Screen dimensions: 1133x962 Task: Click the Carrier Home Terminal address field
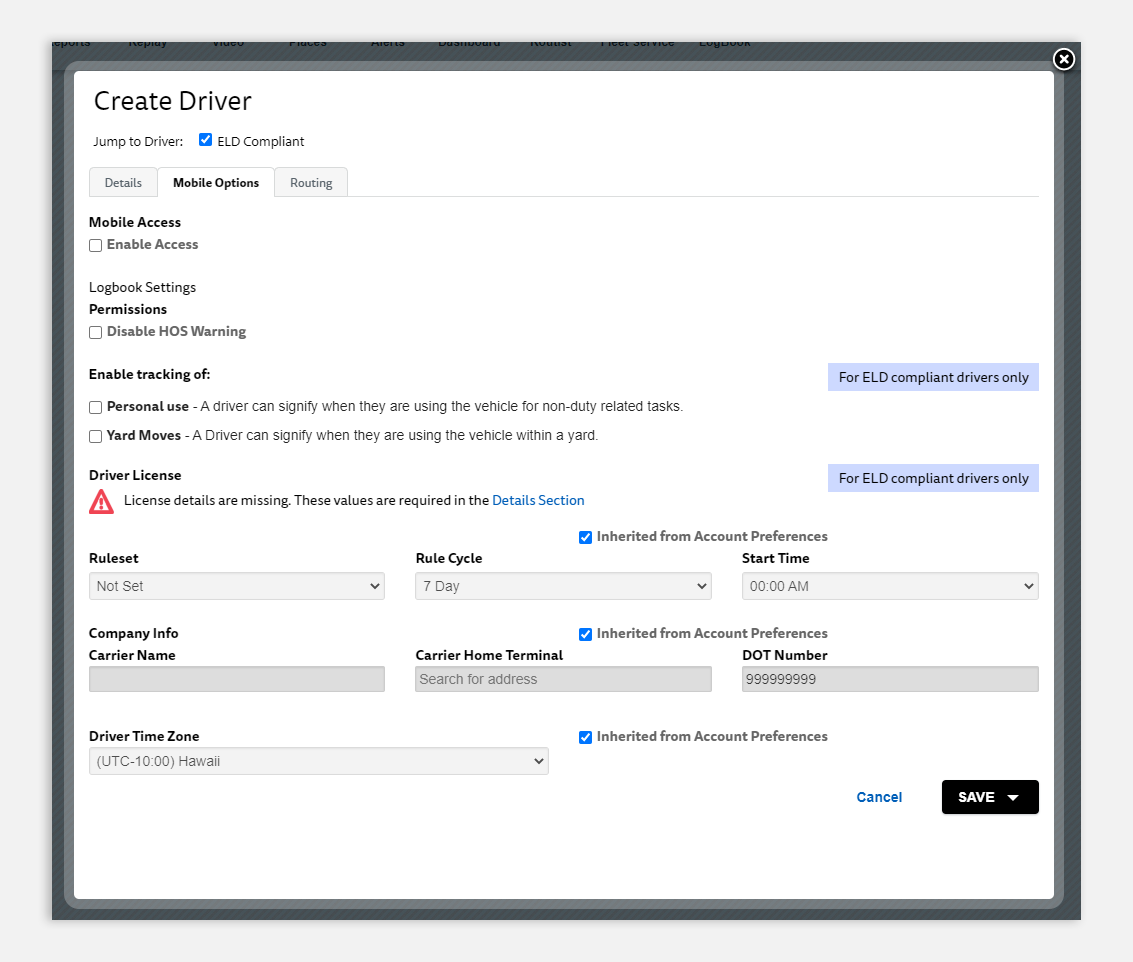click(564, 679)
